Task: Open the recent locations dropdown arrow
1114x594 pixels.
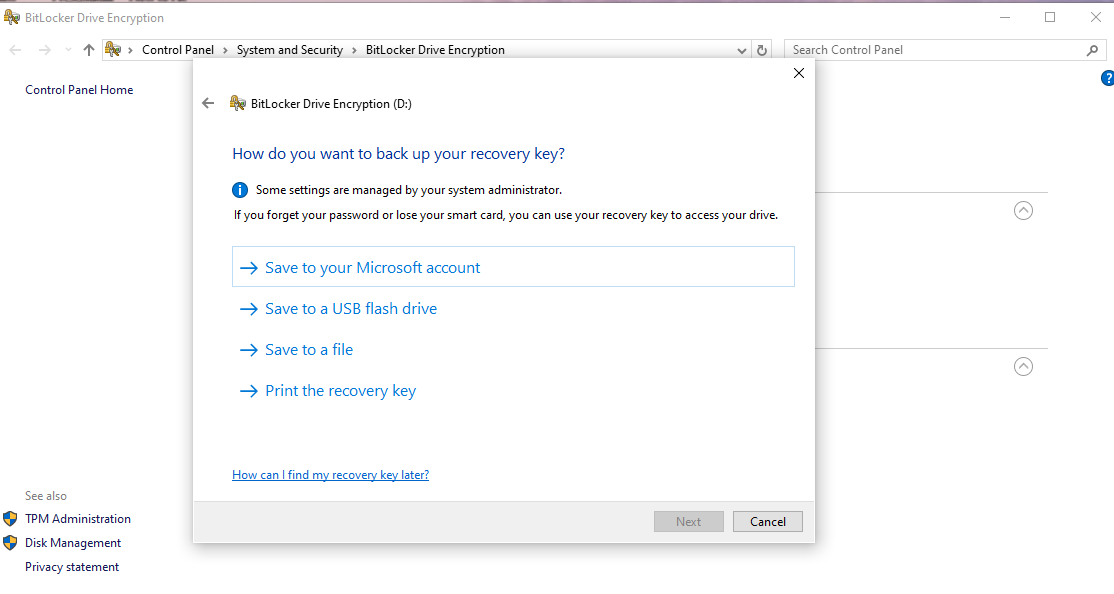Action: pos(68,50)
